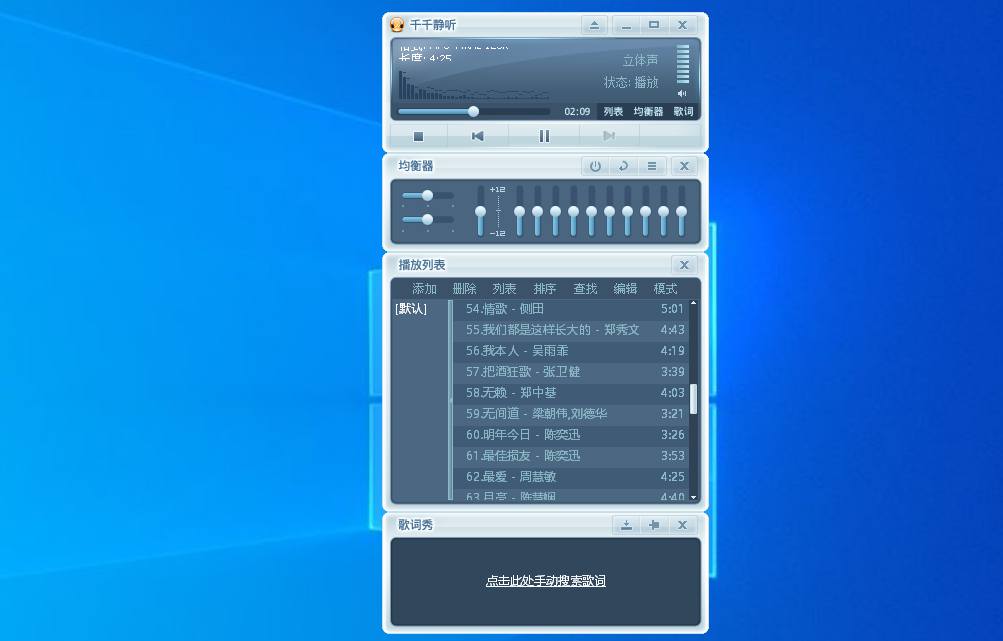Reset the equalizer settings
This screenshot has width=1003, height=641.
[624, 166]
